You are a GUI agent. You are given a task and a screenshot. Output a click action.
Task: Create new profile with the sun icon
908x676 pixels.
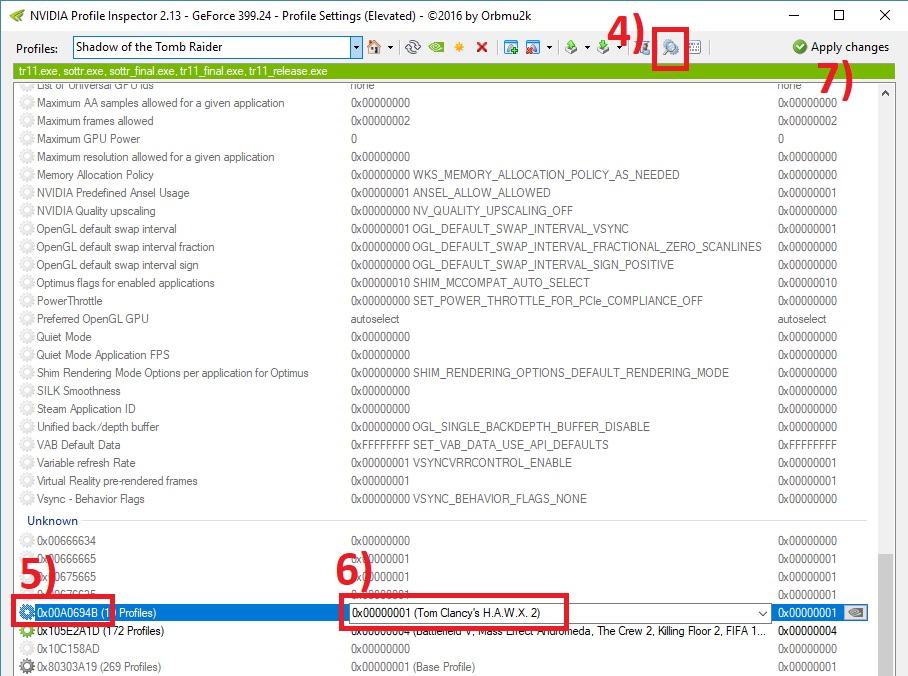pos(459,47)
